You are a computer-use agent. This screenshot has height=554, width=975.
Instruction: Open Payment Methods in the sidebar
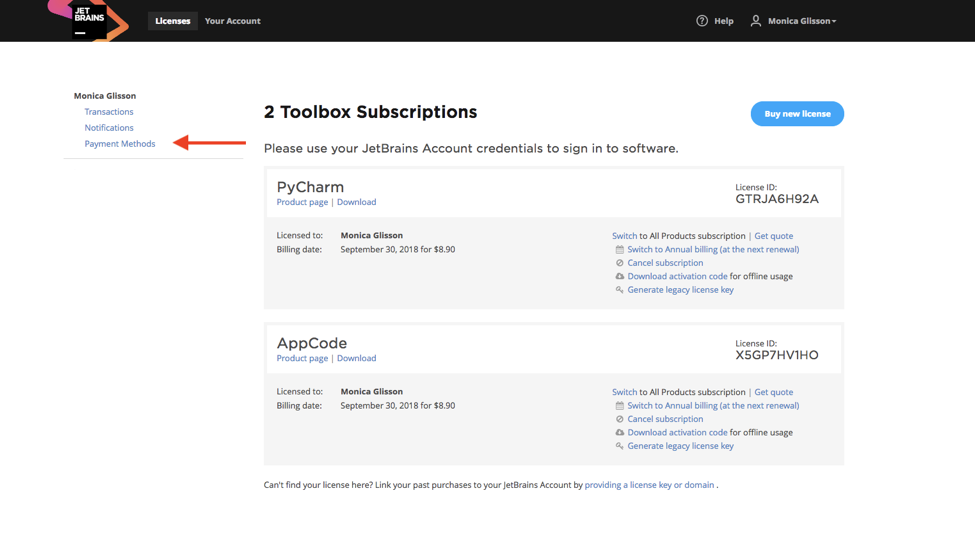coord(120,144)
